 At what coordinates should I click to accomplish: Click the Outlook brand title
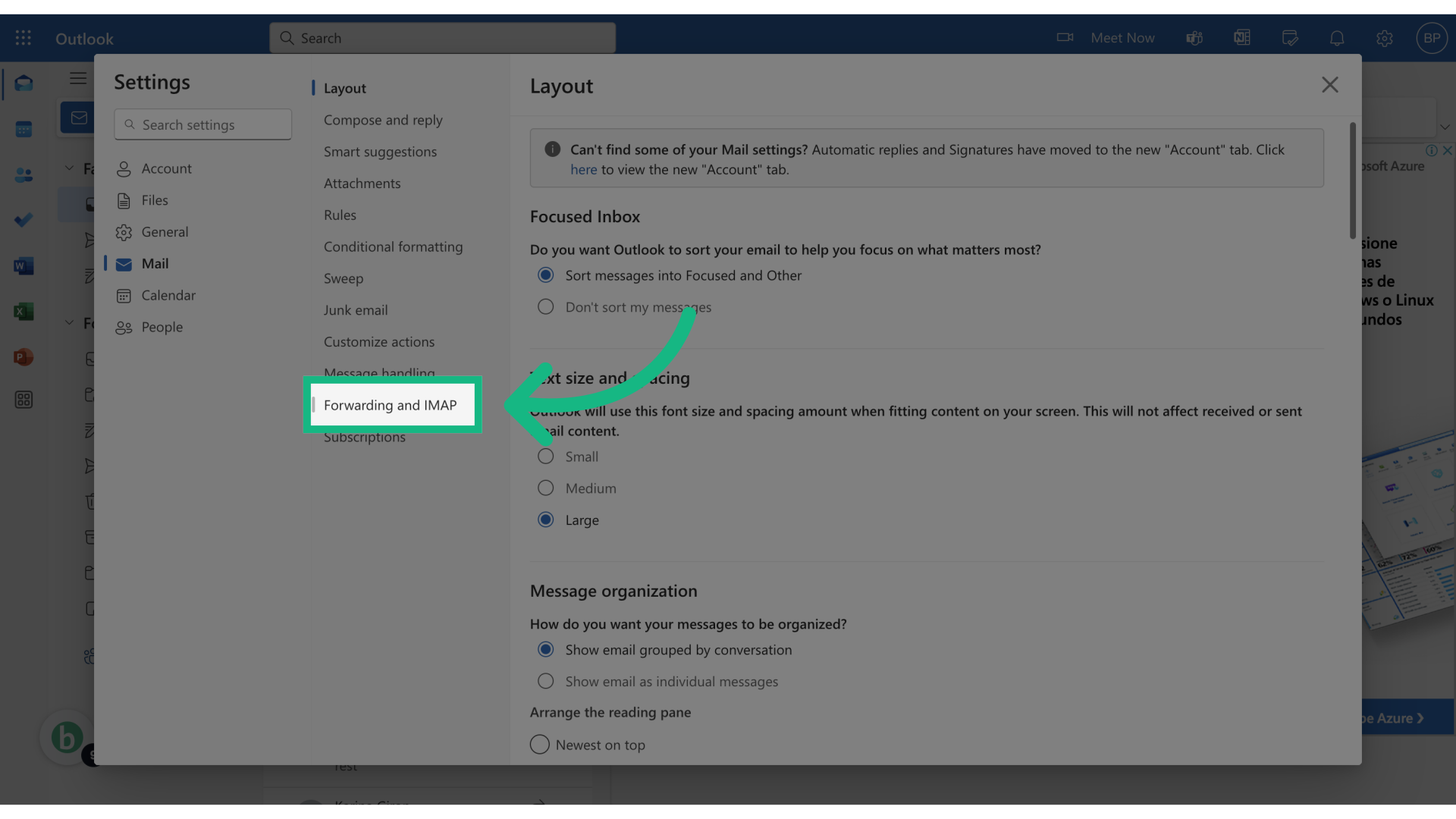click(x=84, y=39)
